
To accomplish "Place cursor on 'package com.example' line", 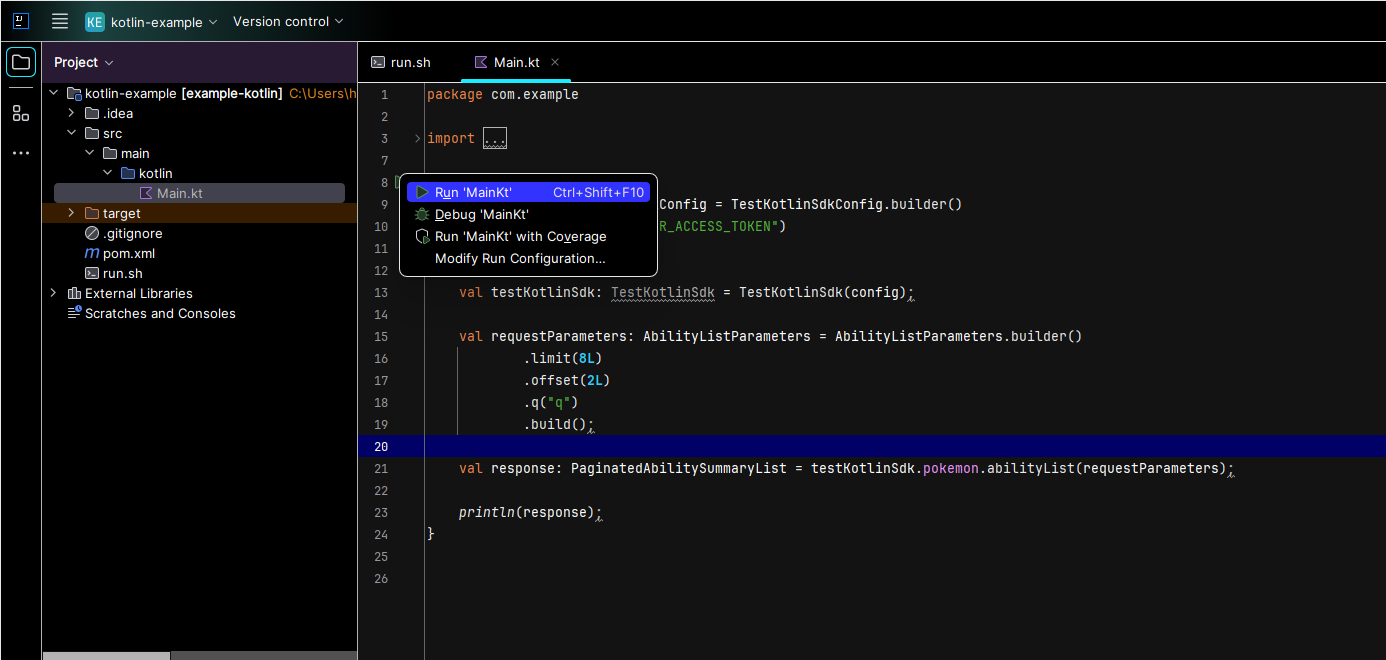I will 503,94.
